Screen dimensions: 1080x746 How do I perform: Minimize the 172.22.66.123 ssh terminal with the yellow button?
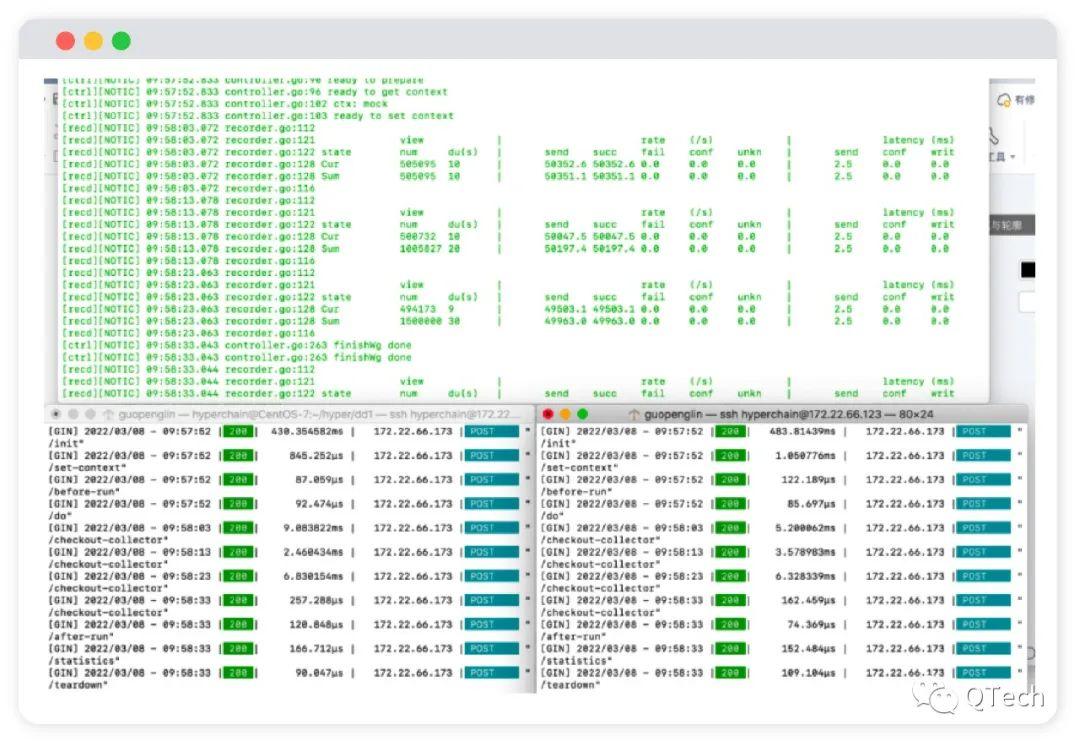tap(565, 414)
